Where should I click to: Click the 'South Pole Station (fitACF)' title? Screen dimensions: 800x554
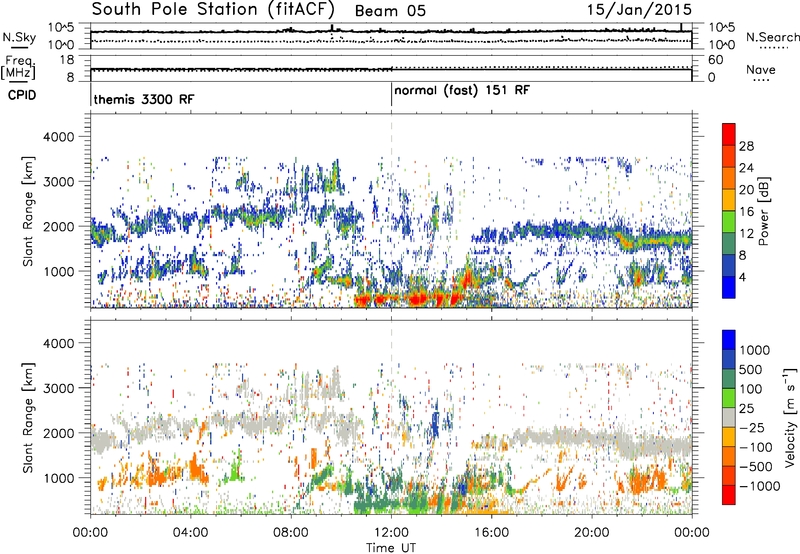pyautogui.click(x=213, y=10)
